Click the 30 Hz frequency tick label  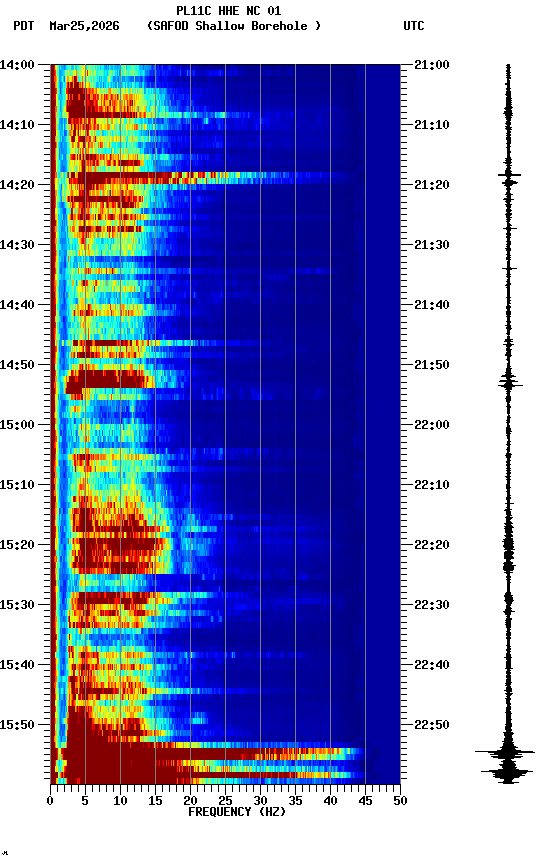[260, 801]
